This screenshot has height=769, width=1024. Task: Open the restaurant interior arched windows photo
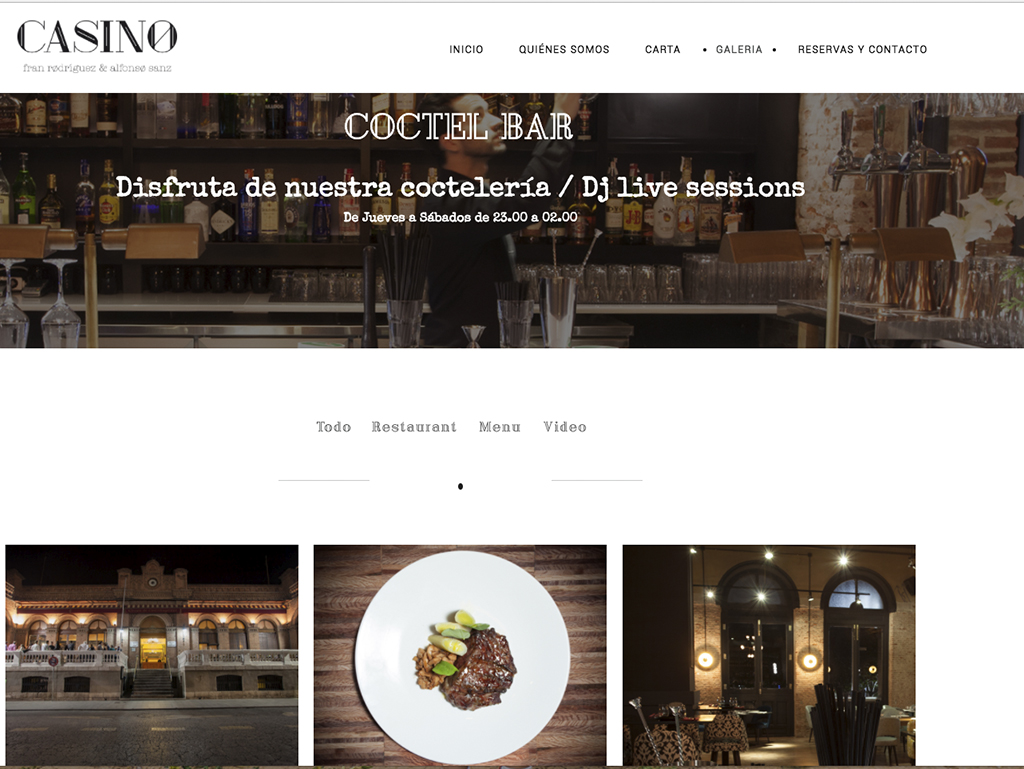[769, 655]
